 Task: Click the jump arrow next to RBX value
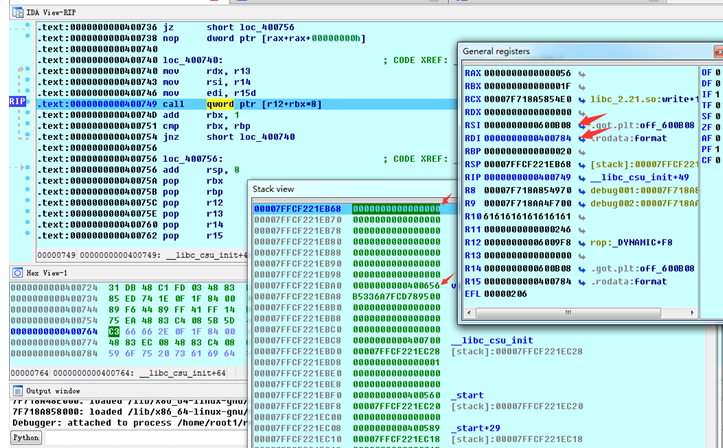[582, 87]
